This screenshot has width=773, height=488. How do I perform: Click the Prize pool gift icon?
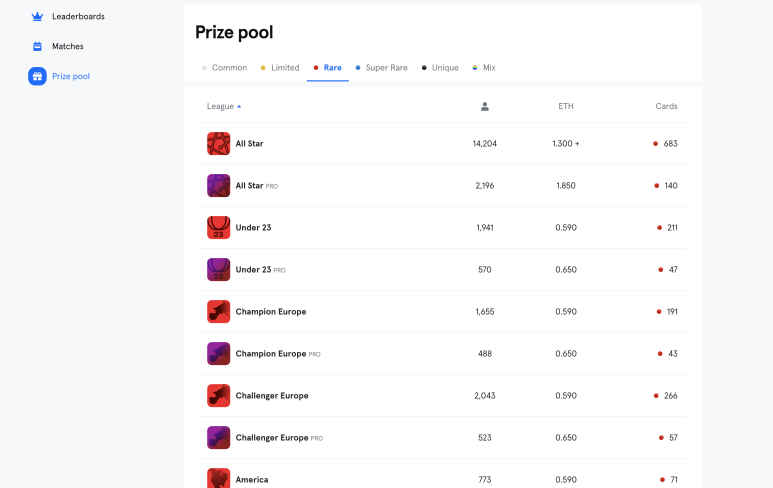pos(37,76)
